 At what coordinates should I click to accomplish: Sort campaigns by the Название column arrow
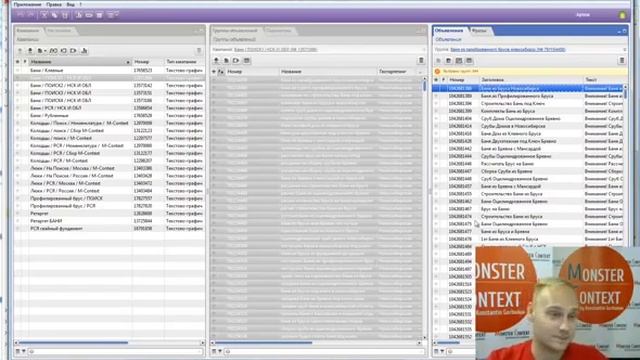click(x=128, y=62)
